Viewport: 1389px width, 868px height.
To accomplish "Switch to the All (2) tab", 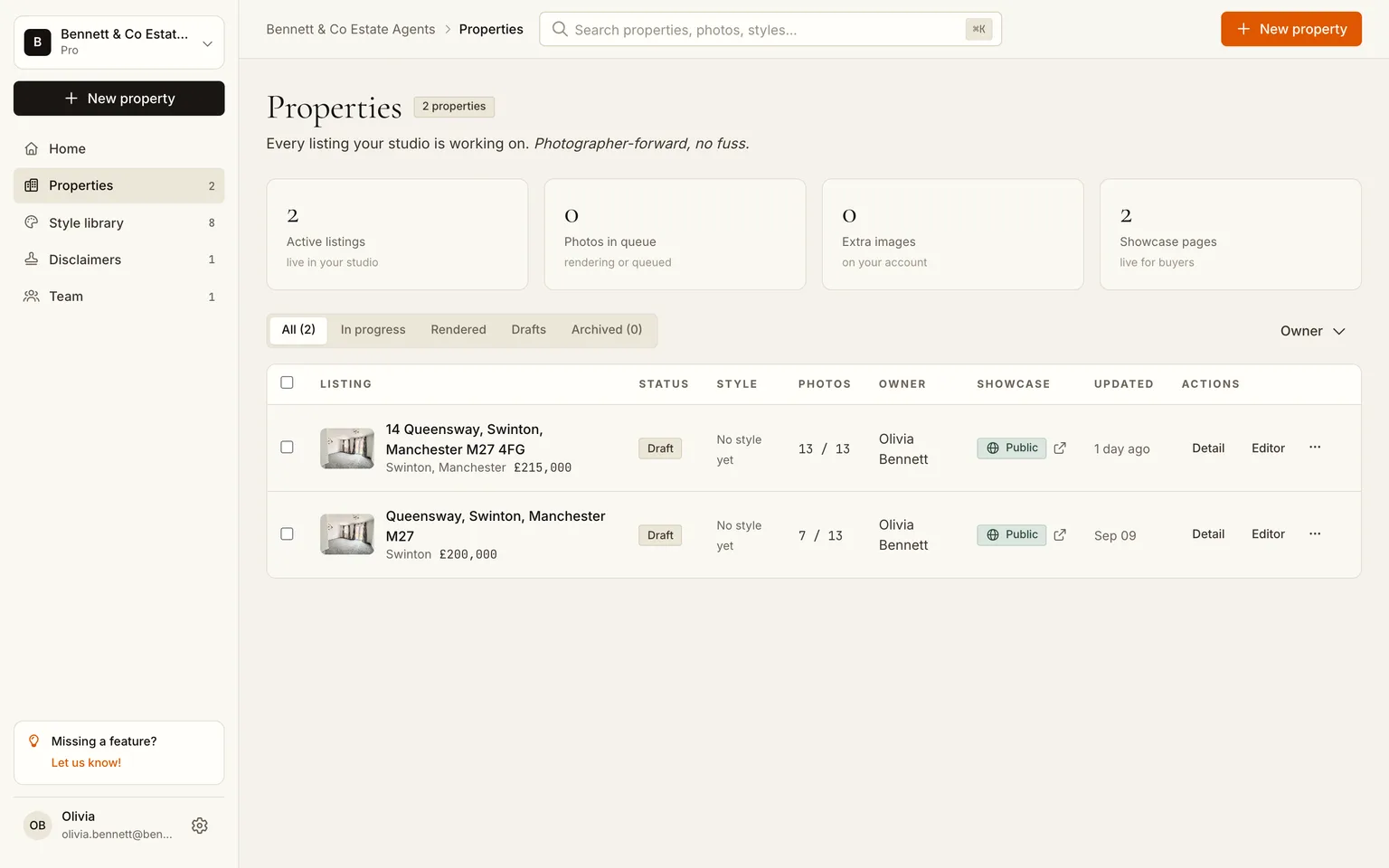I will pos(298,330).
